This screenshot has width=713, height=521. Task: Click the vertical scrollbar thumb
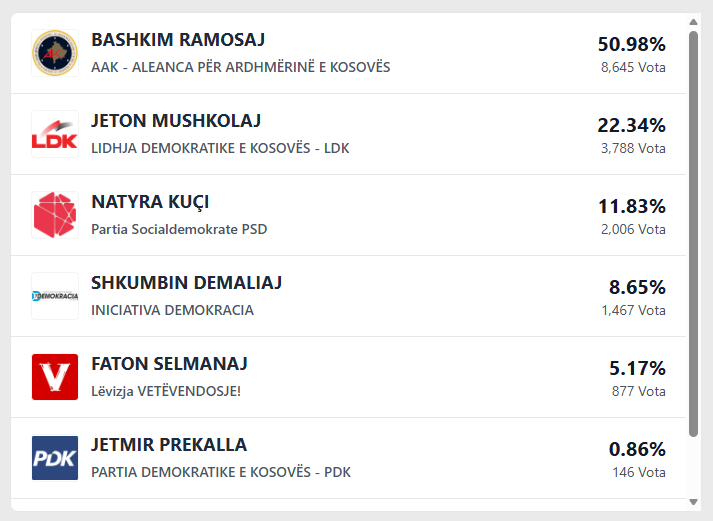pyautogui.click(x=694, y=230)
